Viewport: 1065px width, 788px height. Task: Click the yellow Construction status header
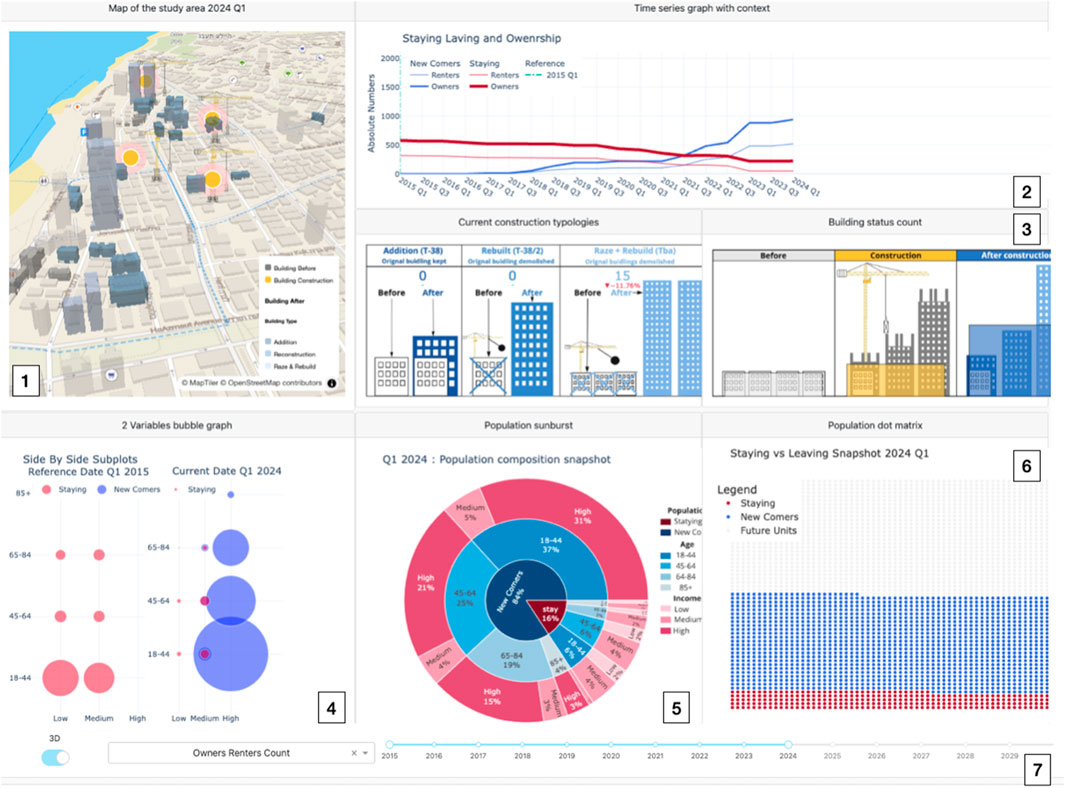tap(896, 255)
